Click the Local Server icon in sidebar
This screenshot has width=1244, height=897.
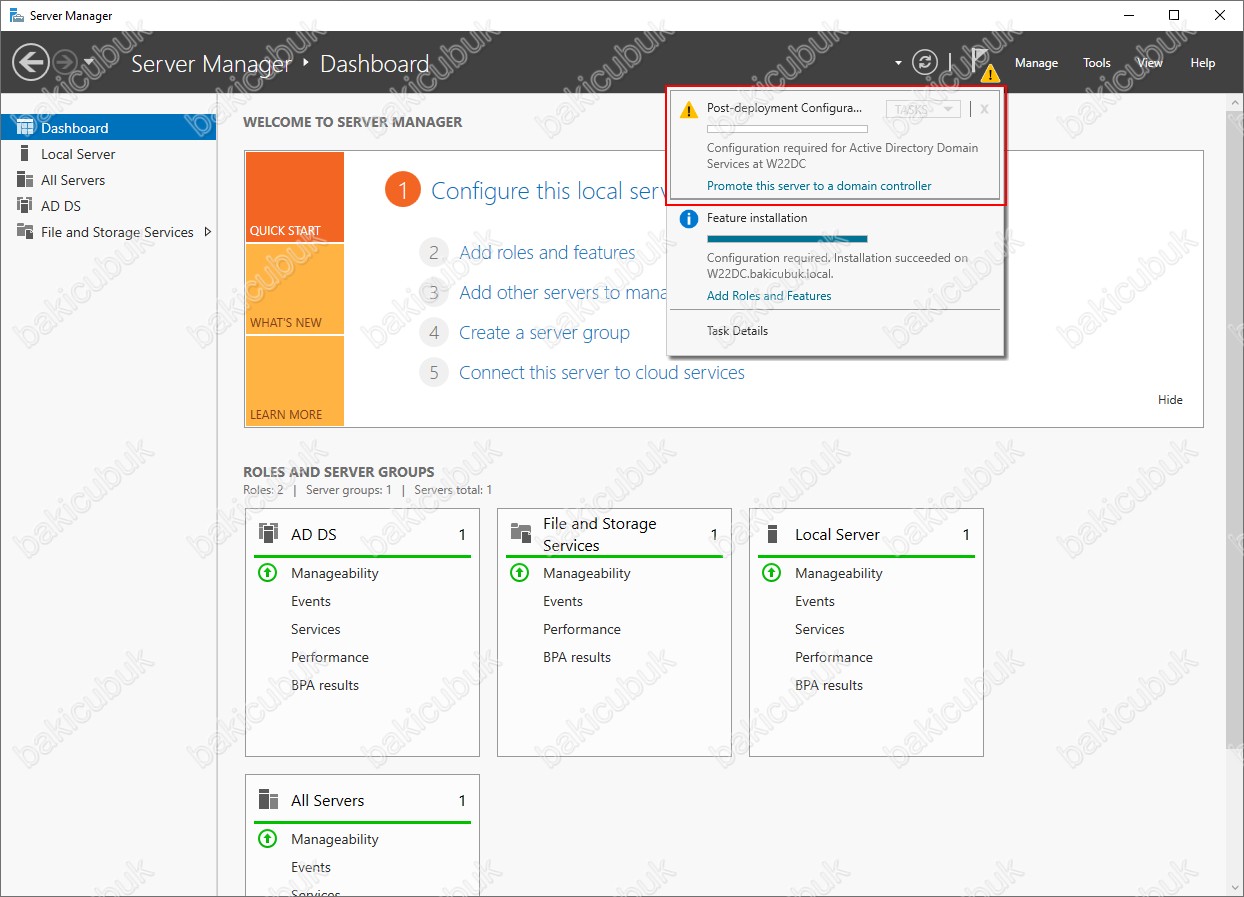coord(25,154)
